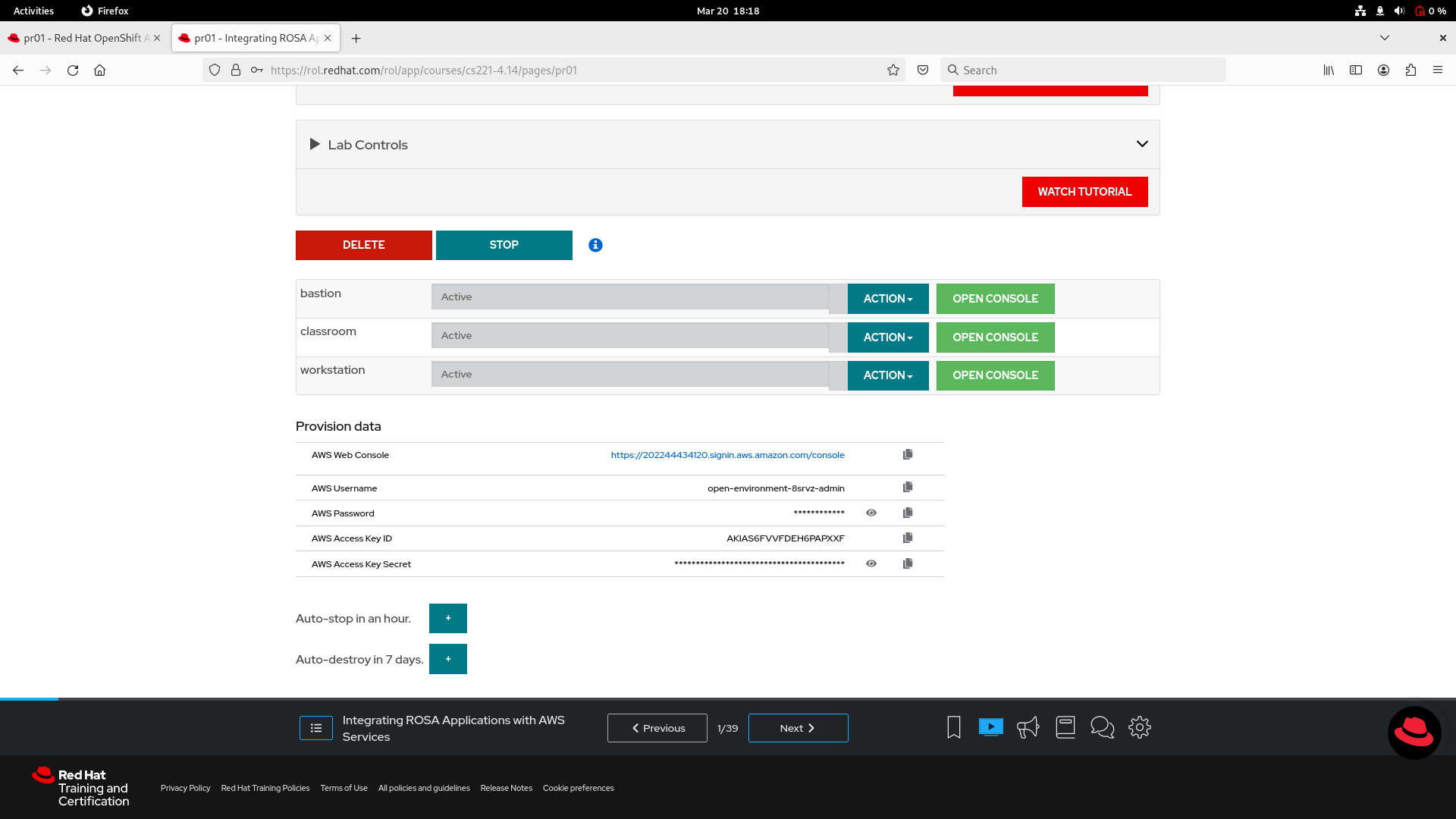Switch to the Red Hat OpenShift tab
This screenshot has width=1456, height=819.
pos(82,38)
